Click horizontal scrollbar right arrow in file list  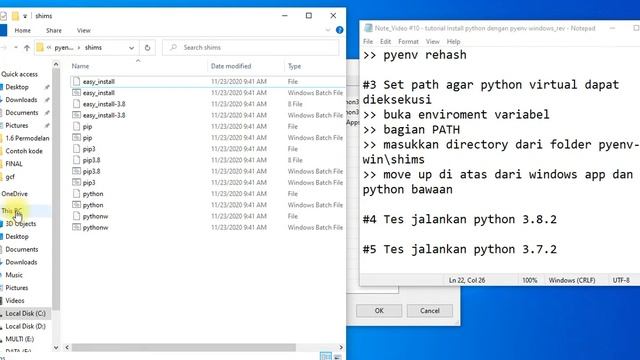coord(341,347)
